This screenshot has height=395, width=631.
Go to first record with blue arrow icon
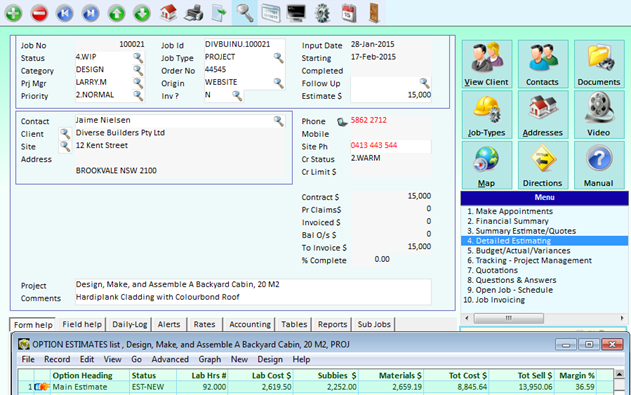pyautogui.click(x=65, y=13)
